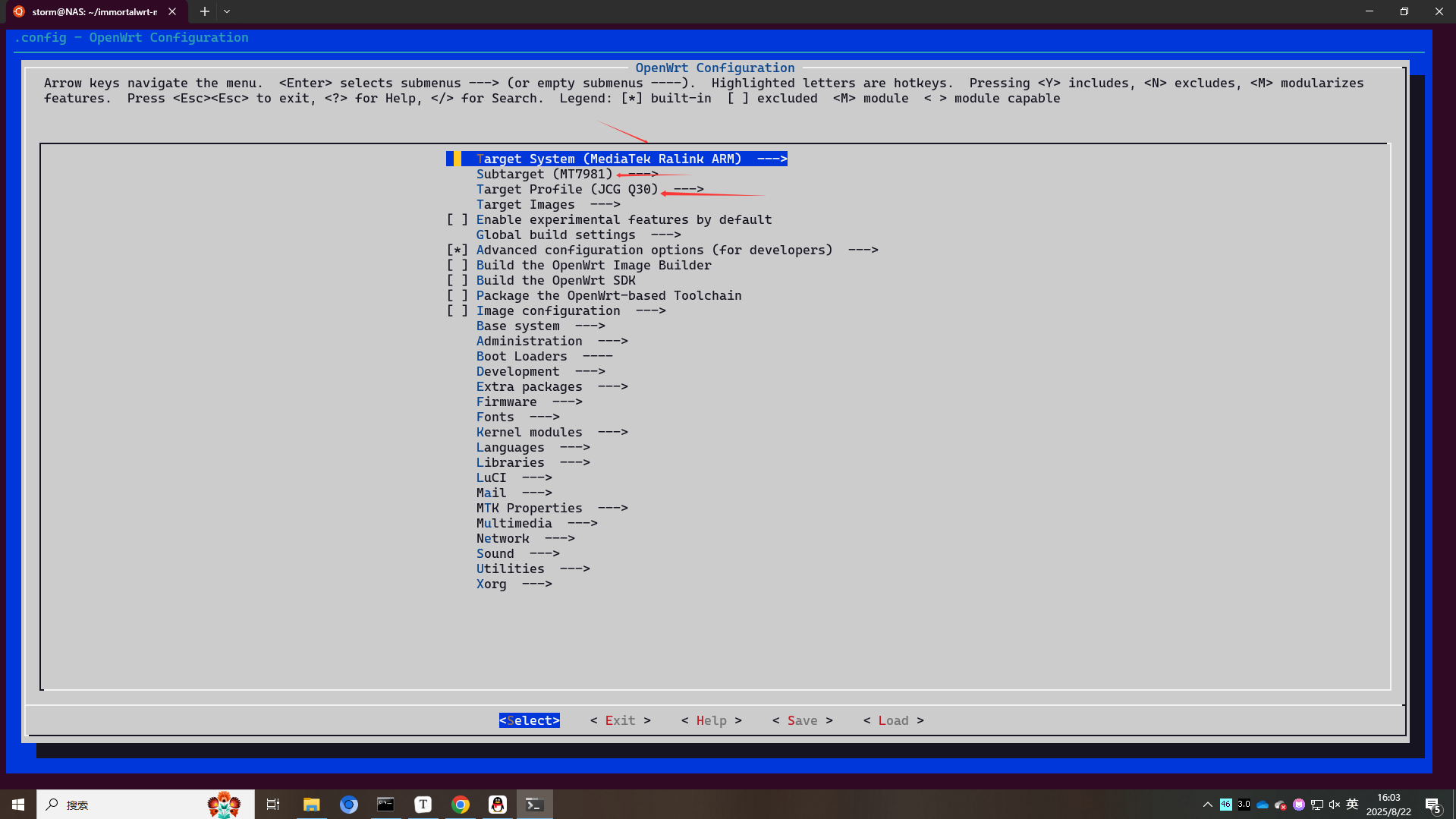Select the LuCI menu entry
This screenshot has width=1456, height=819.
(x=491, y=478)
